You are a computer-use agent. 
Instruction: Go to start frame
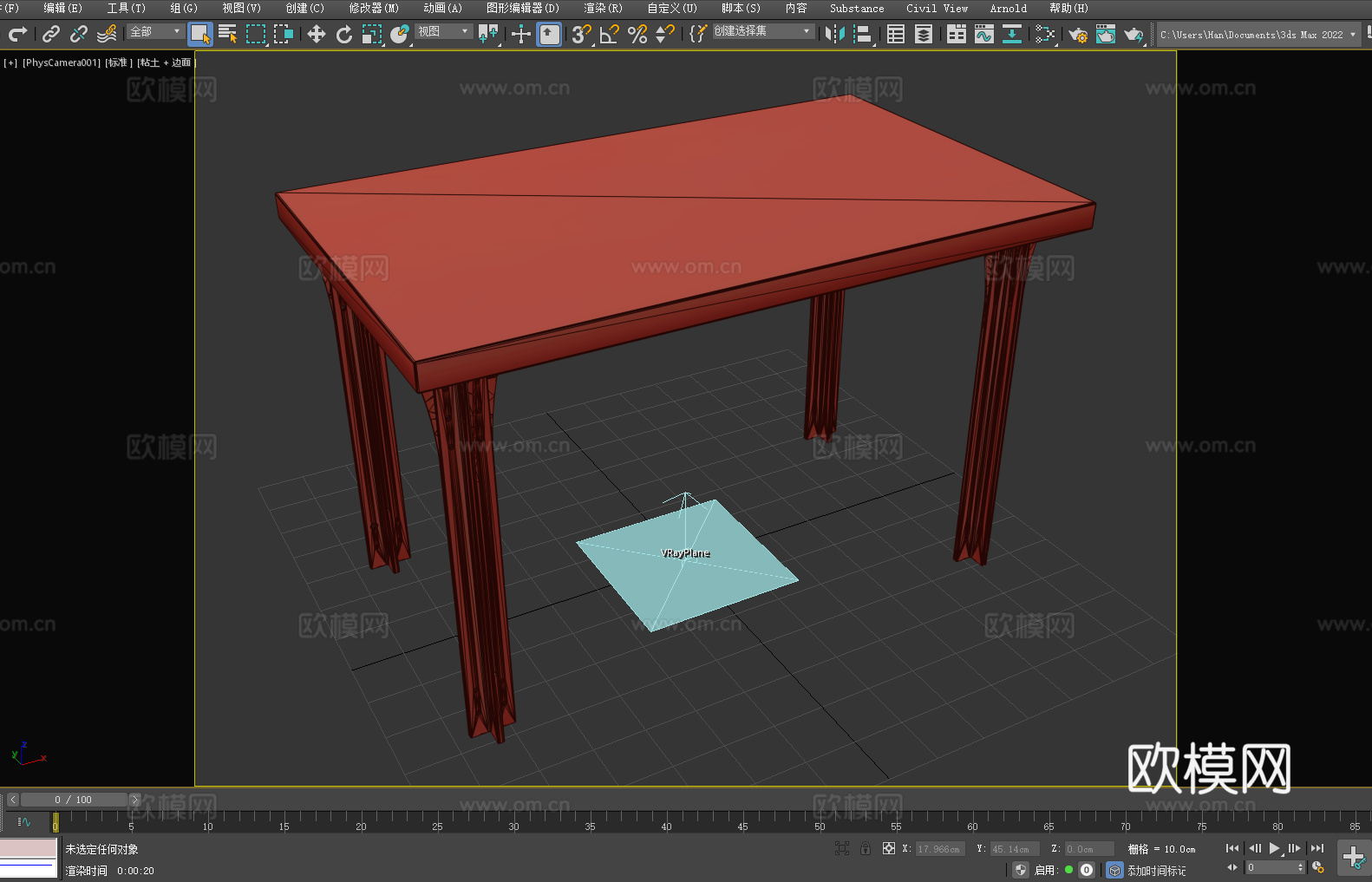click(1232, 848)
